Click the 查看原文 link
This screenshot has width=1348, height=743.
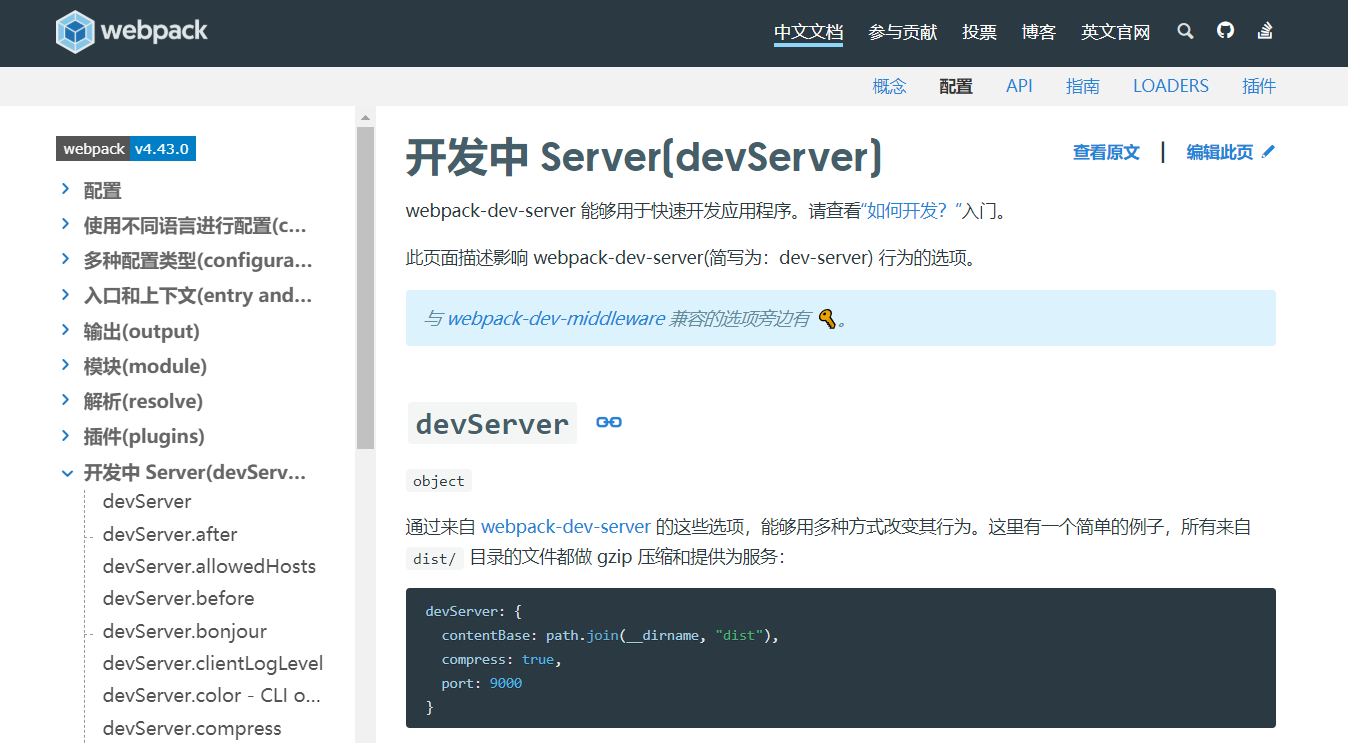click(x=1106, y=152)
